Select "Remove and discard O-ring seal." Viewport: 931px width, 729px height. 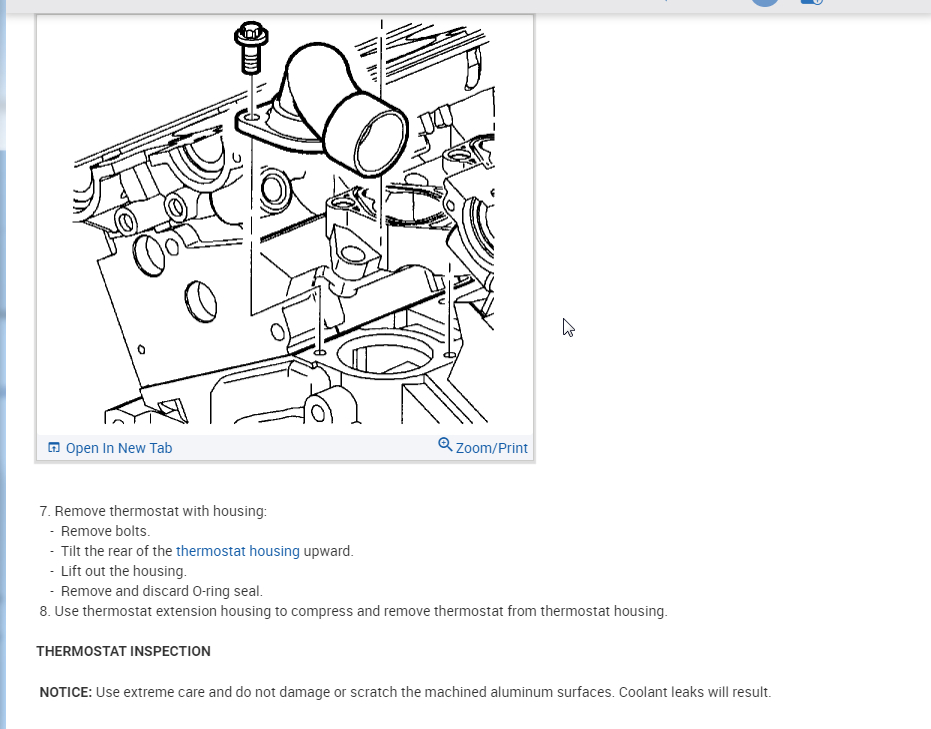click(162, 591)
